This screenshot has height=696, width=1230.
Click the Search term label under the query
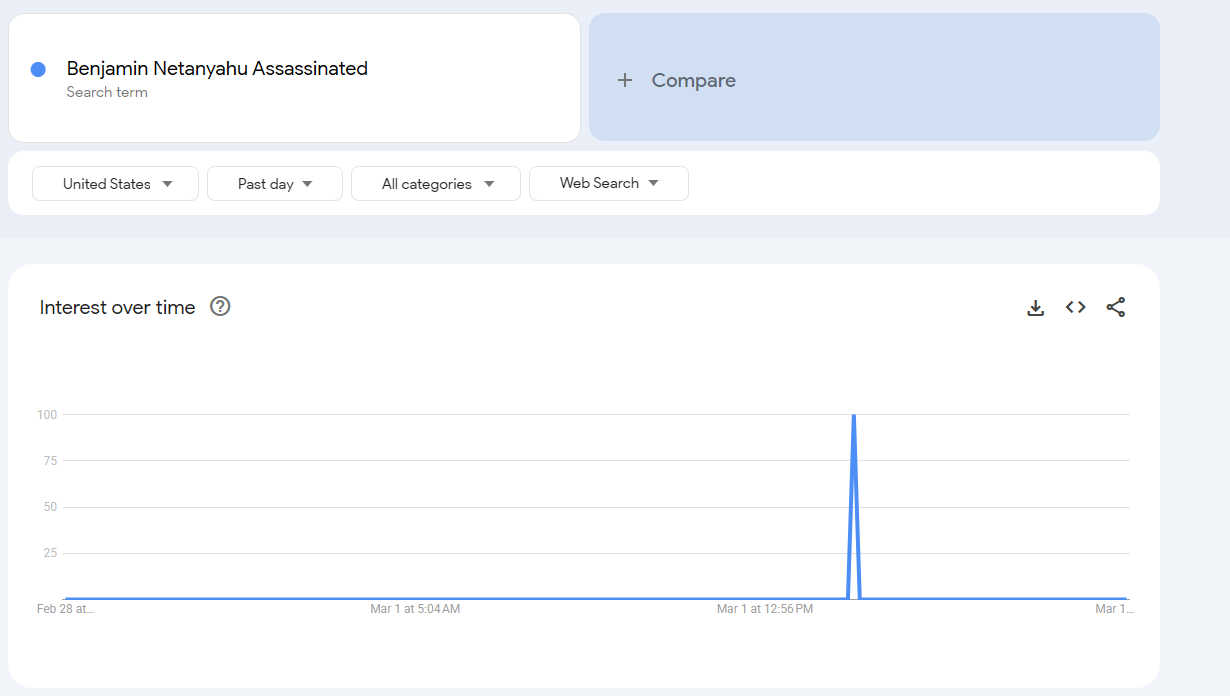(107, 92)
